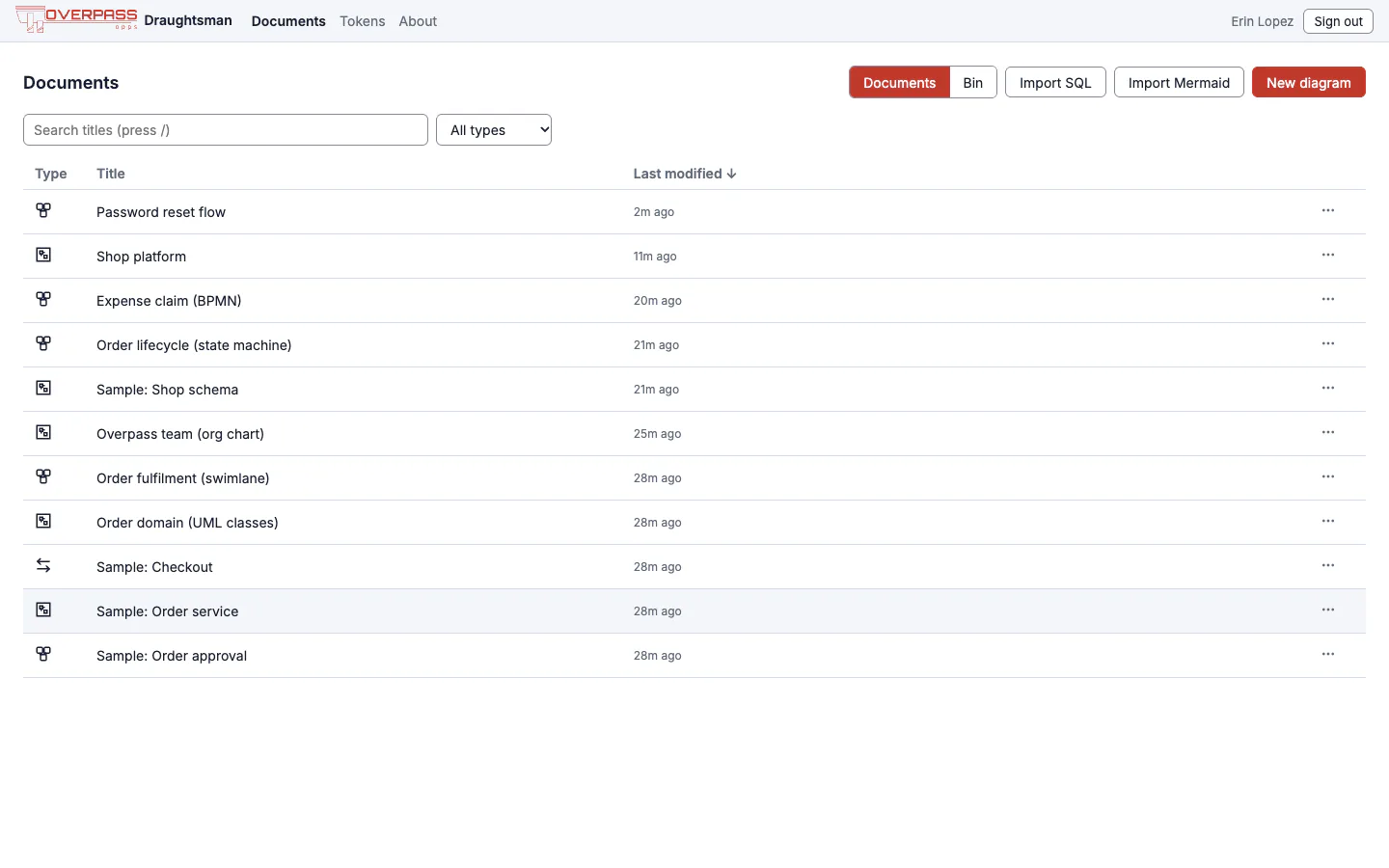
Task: Open the Overpass team (org chart) document
Action: pyautogui.click(x=180, y=434)
